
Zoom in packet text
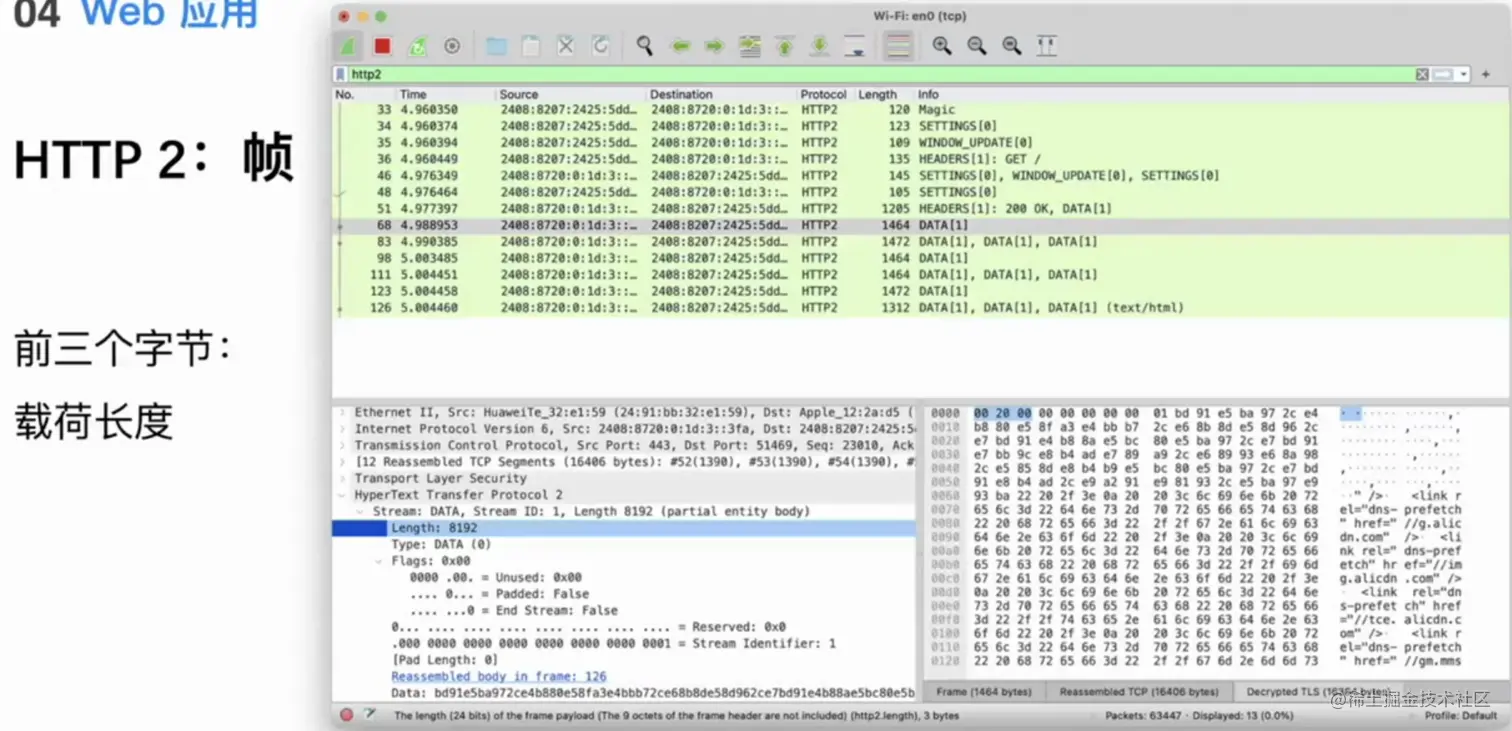pyautogui.click(x=942, y=46)
